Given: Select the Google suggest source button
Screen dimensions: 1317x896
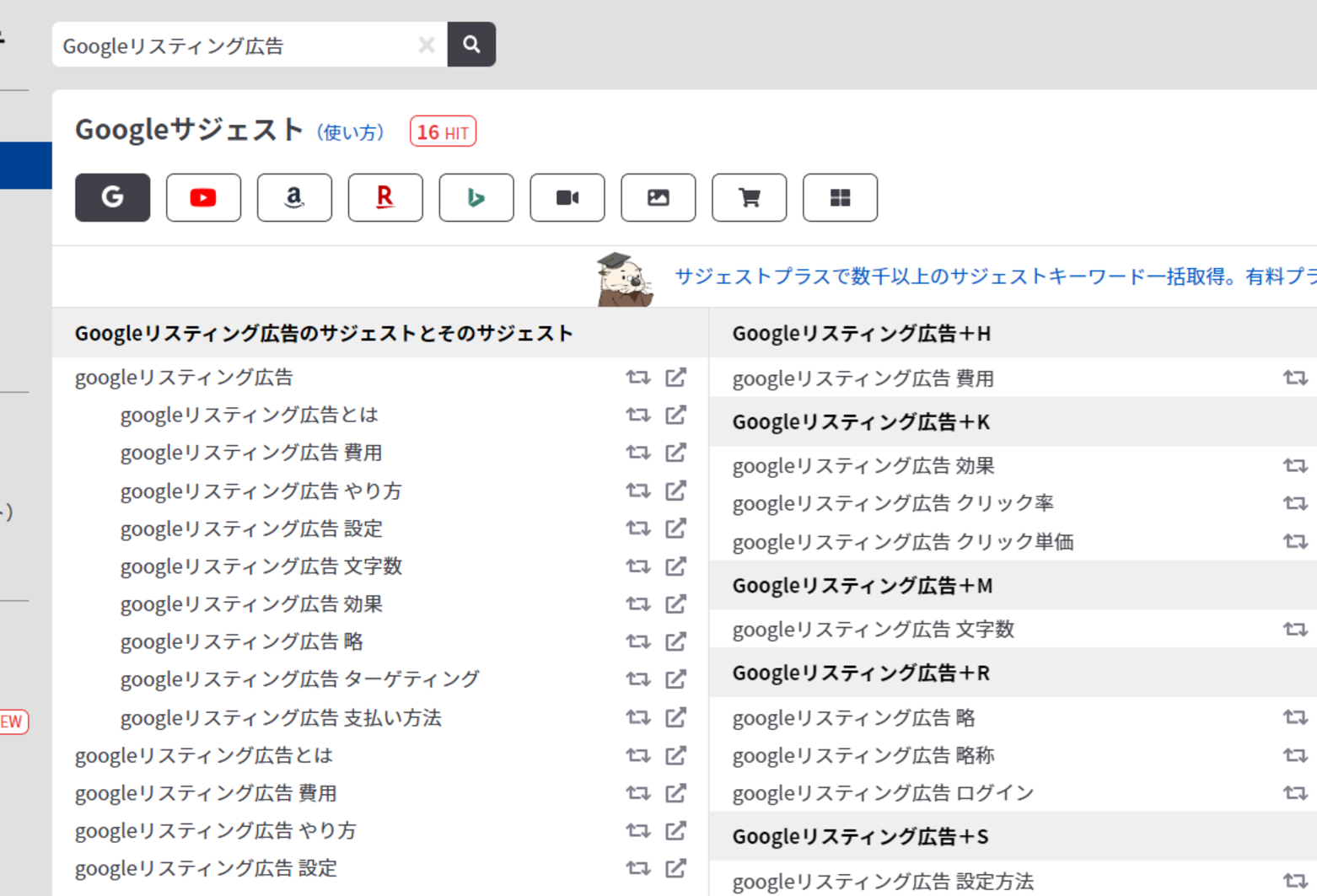Looking at the screenshot, I should point(112,198).
